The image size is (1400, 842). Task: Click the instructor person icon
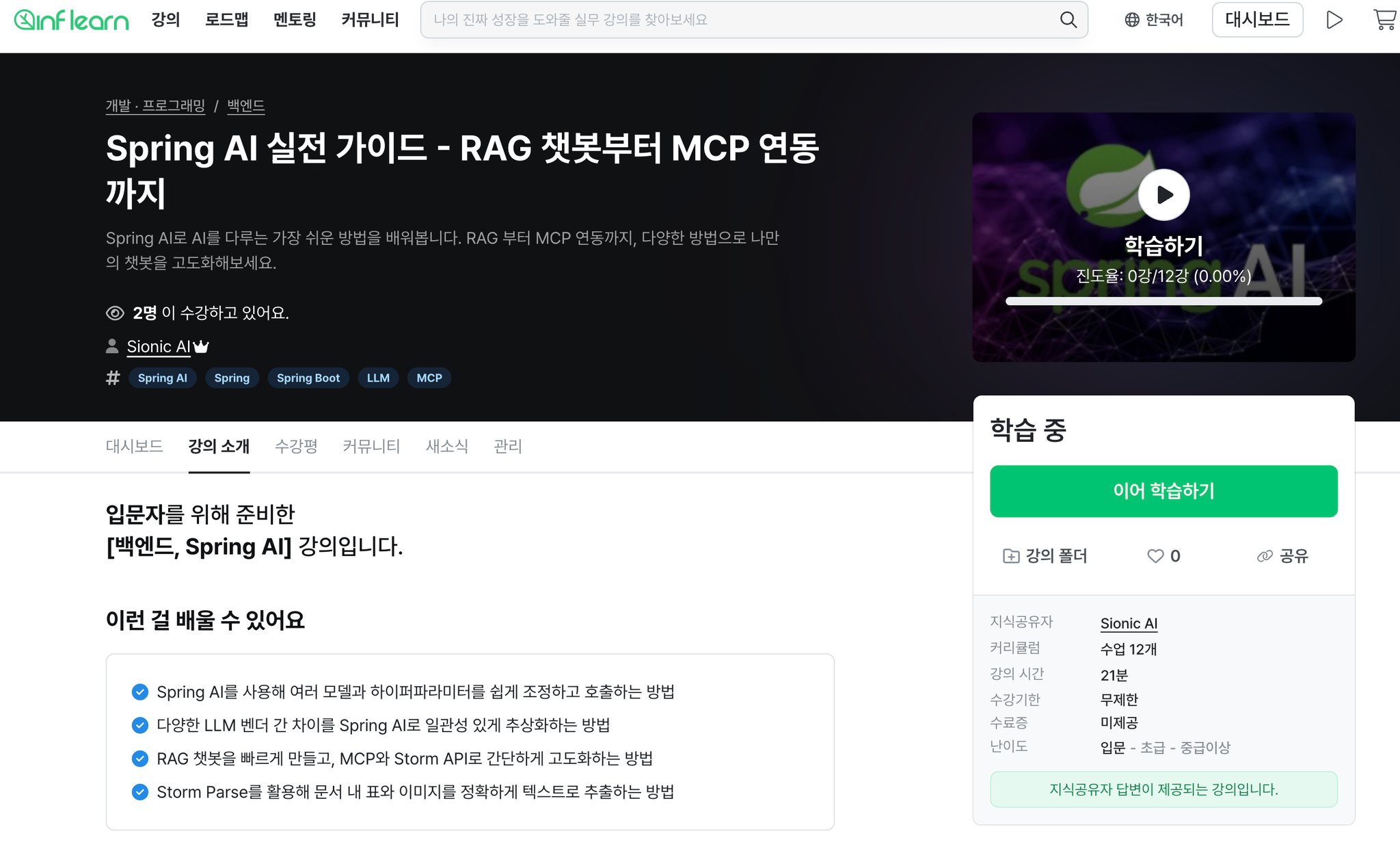coord(112,347)
